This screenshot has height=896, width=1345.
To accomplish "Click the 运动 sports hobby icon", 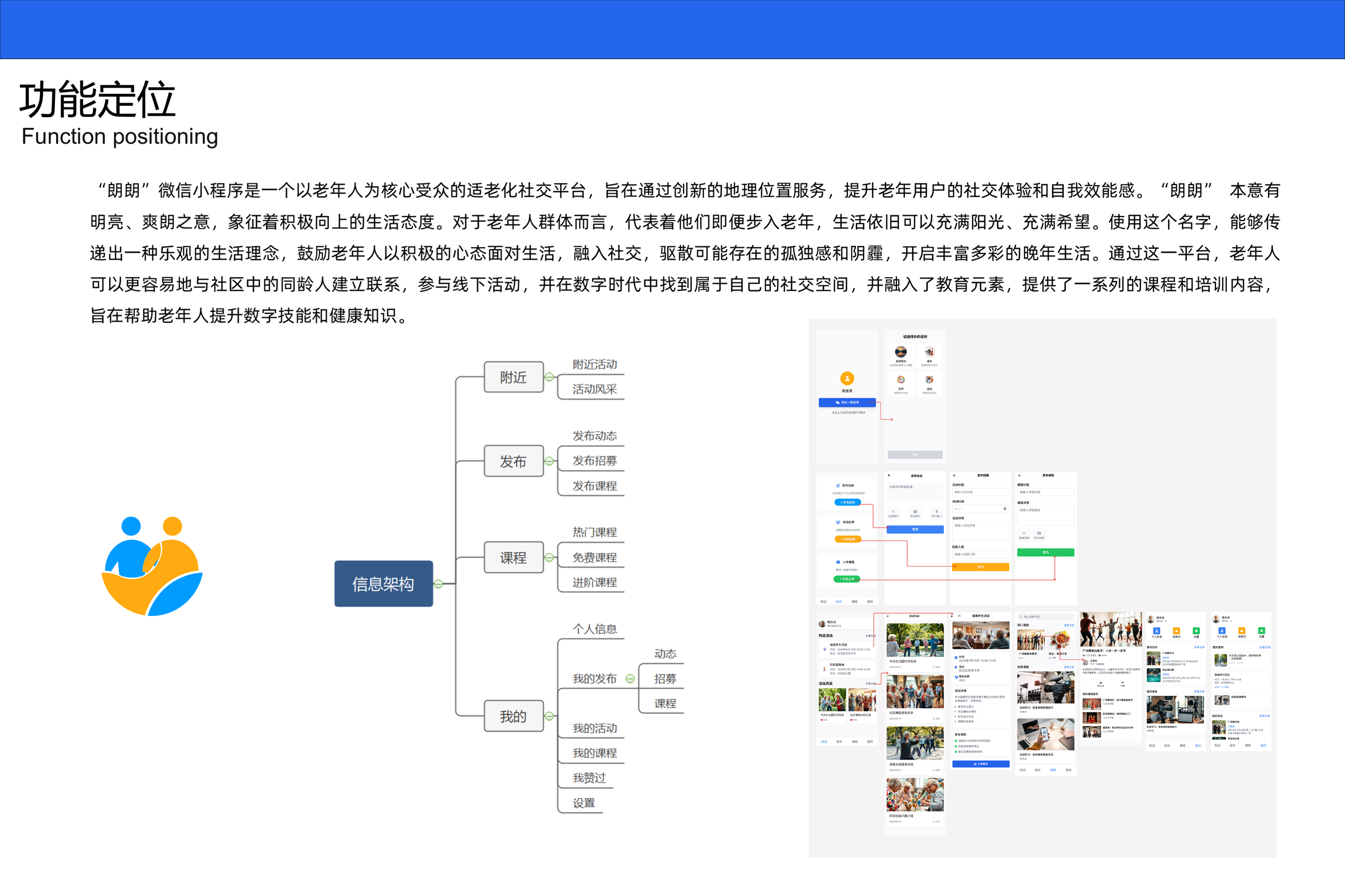I will 929,380.
